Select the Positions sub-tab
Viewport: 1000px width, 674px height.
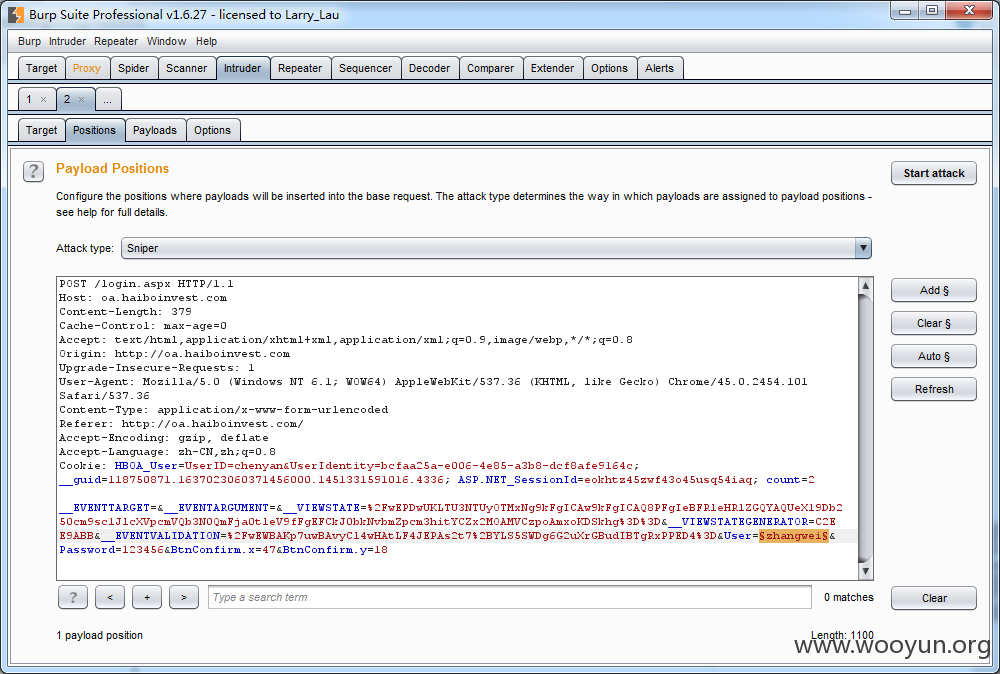tap(94, 130)
